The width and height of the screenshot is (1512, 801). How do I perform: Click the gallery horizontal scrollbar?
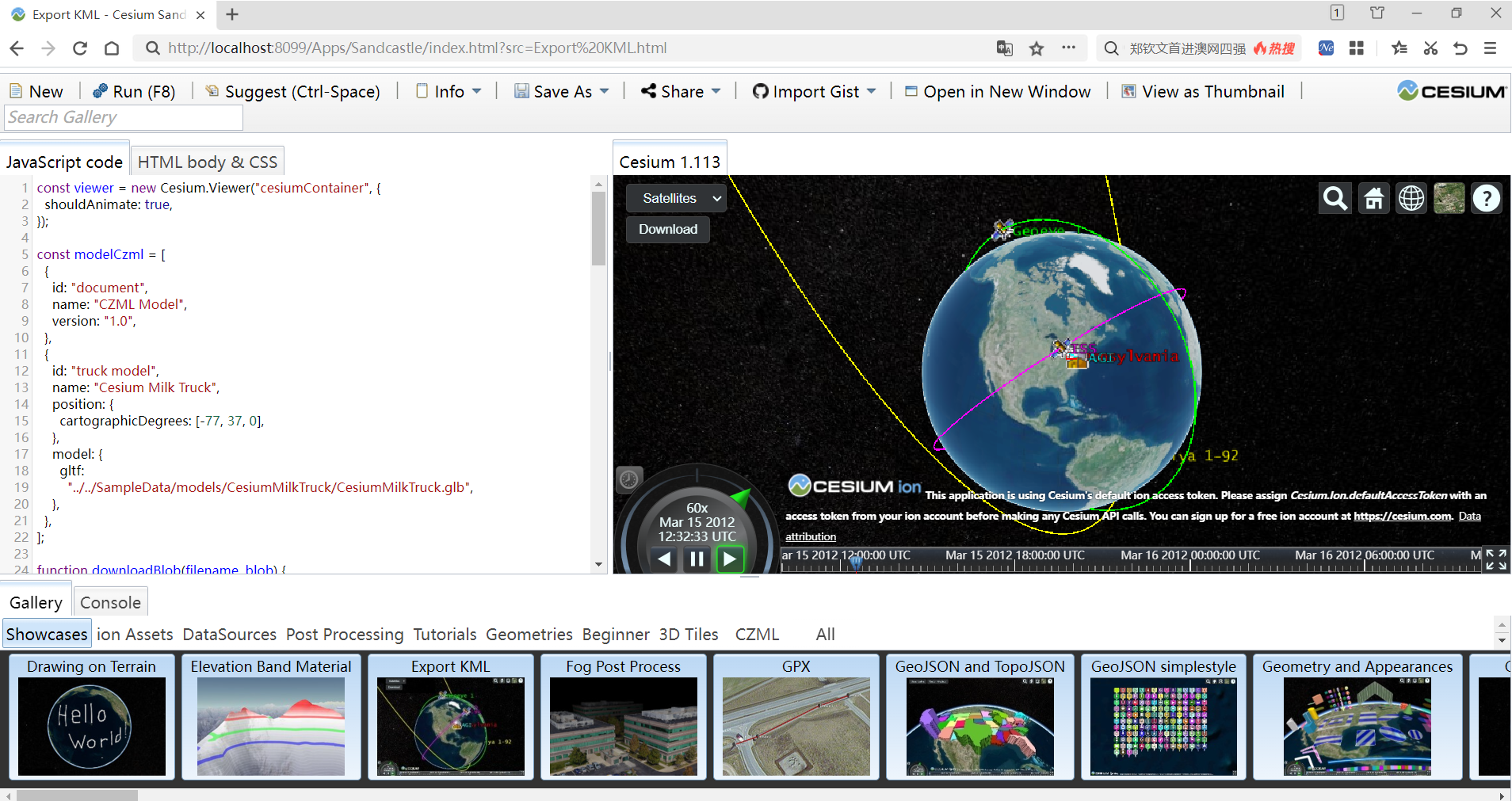click(77, 795)
